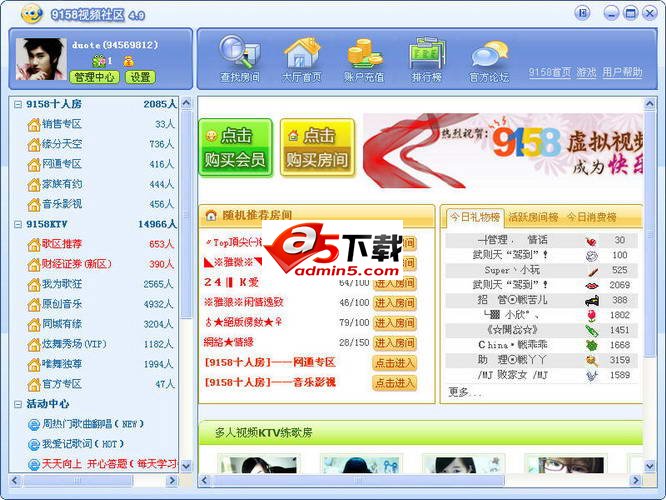Switch to 活跃房间榜 tab
Image resolution: width=666 pixels, height=500 pixels.
pos(533,217)
